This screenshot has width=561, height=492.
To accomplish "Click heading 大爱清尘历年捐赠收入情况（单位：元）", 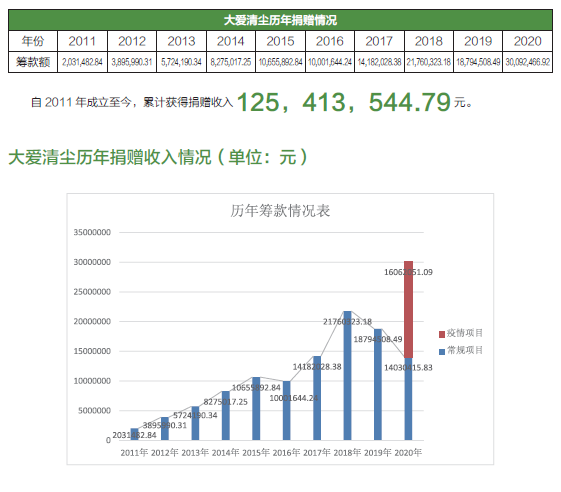I will [x=158, y=157].
